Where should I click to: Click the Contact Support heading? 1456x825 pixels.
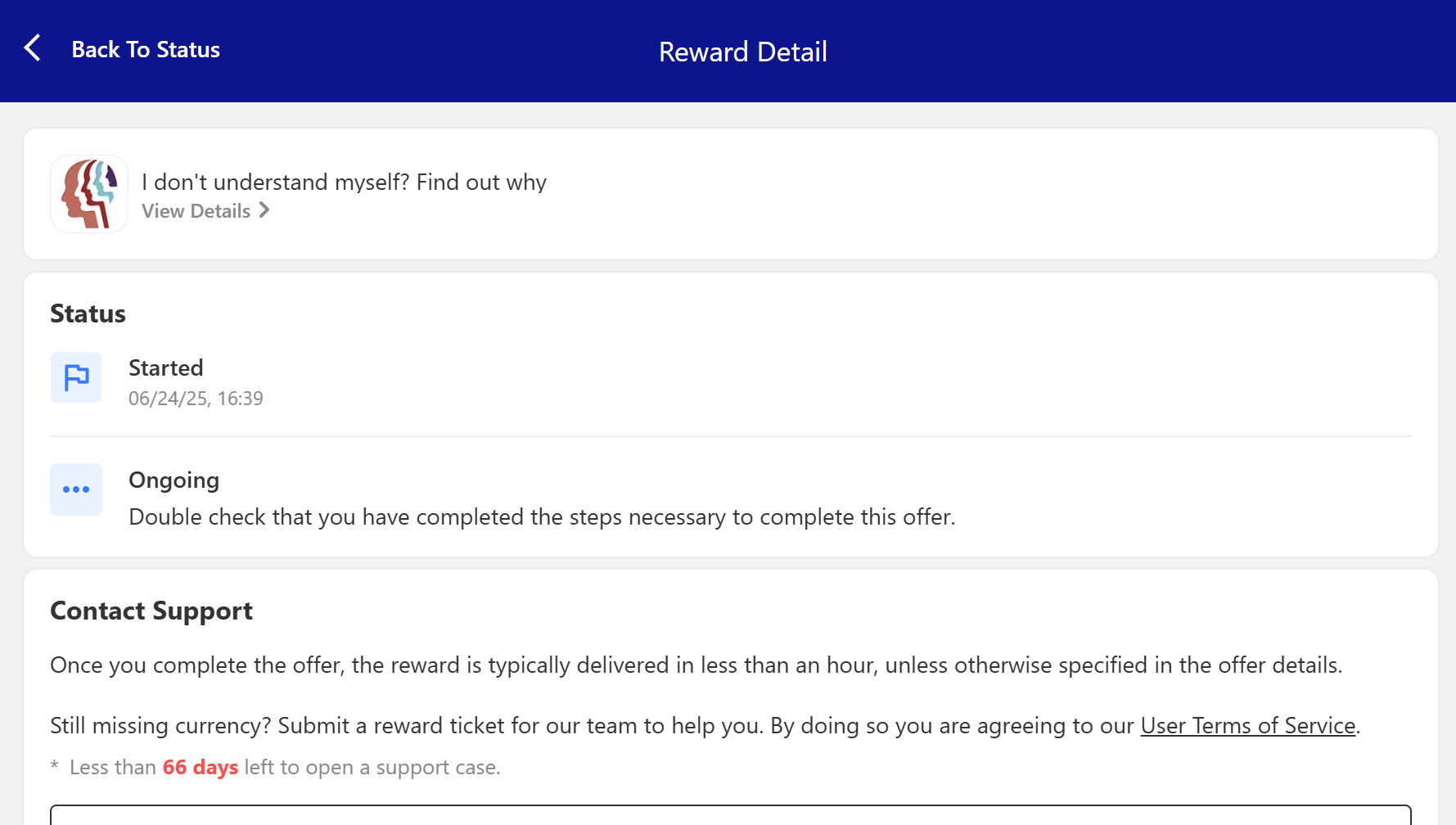[x=151, y=611]
